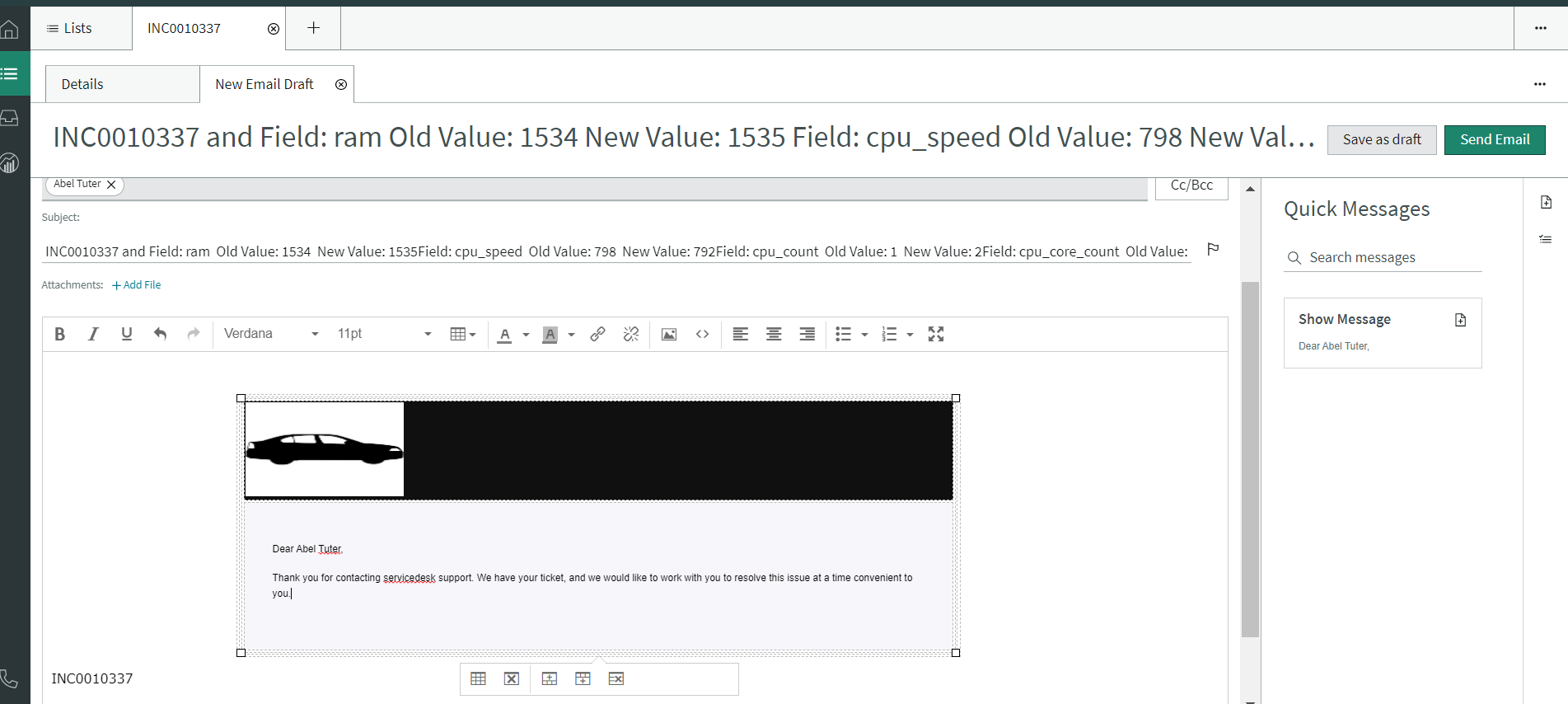Open the top-right more options menu
1568x704 pixels.
pyautogui.click(x=1541, y=28)
